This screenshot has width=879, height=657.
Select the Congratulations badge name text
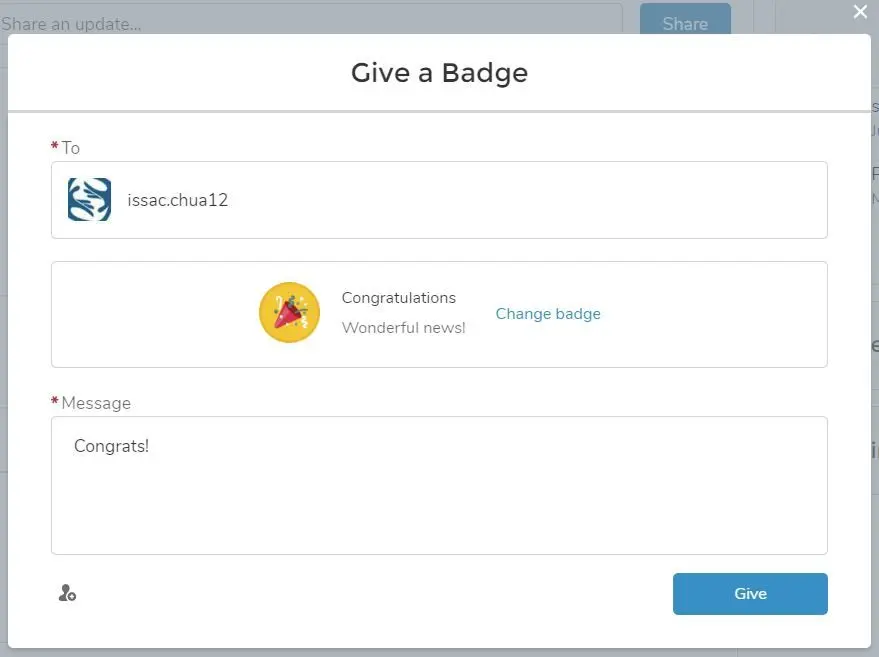click(399, 298)
